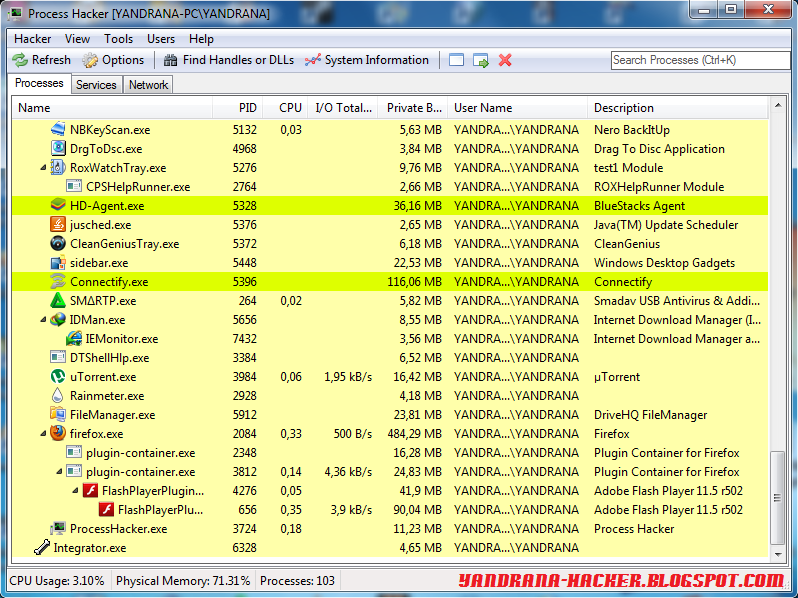Click the SMΔRTP.exe green triangle icon

point(58,300)
